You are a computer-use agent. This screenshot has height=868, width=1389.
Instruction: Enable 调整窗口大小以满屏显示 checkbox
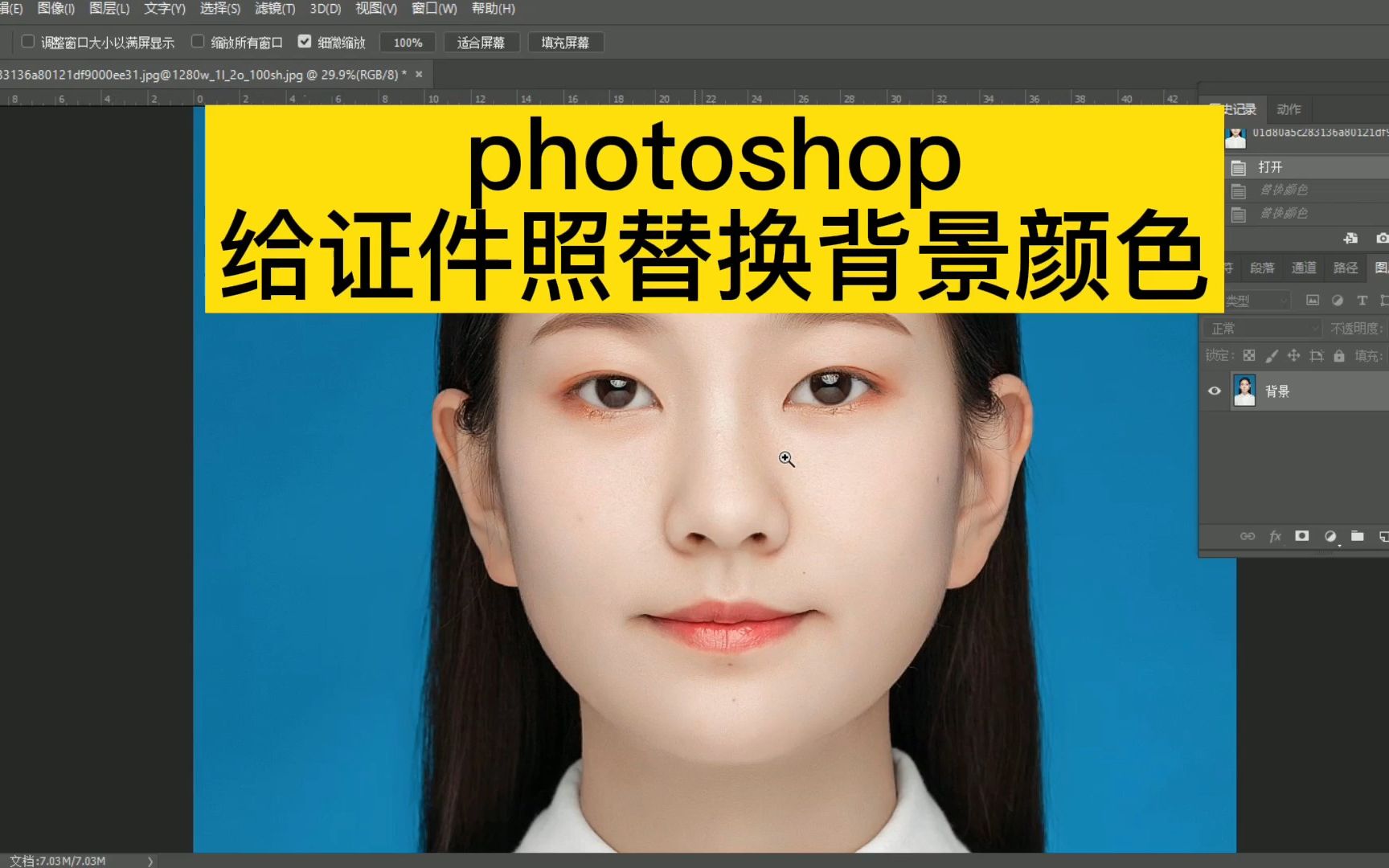[x=27, y=42]
